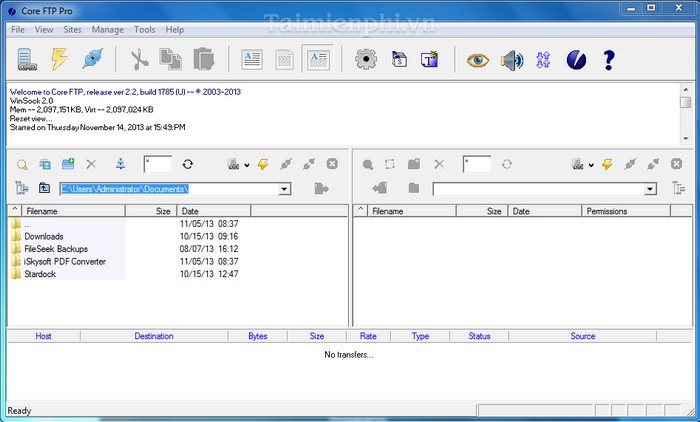Open Global Settings gear icon

[x=366, y=59]
